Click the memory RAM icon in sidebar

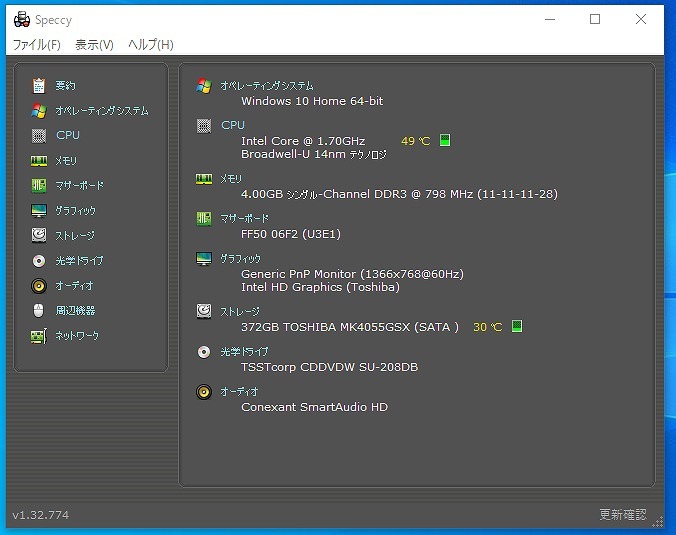[39, 161]
